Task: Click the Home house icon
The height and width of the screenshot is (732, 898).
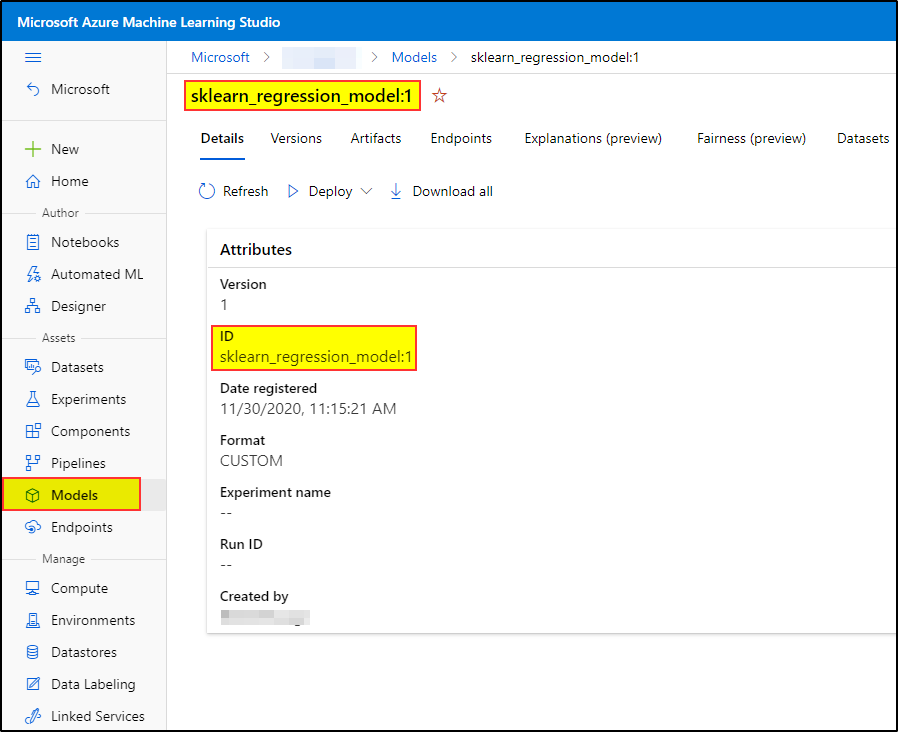Action: click(x=33, y=182)
